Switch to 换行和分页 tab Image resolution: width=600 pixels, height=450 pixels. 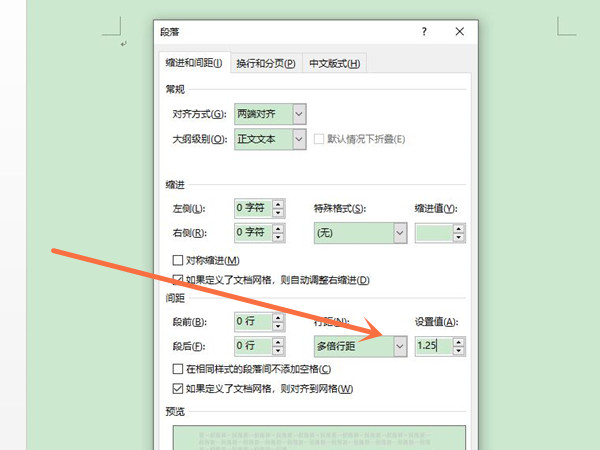click(x=265, y=64)
